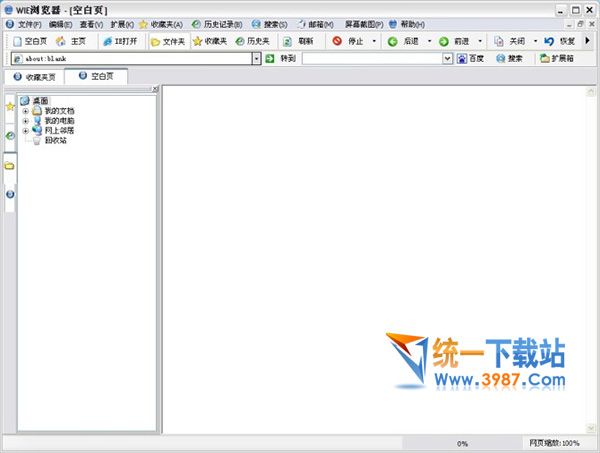Close the sidebar panel with X
Screen dimensions: 600x453
point(154,90)
